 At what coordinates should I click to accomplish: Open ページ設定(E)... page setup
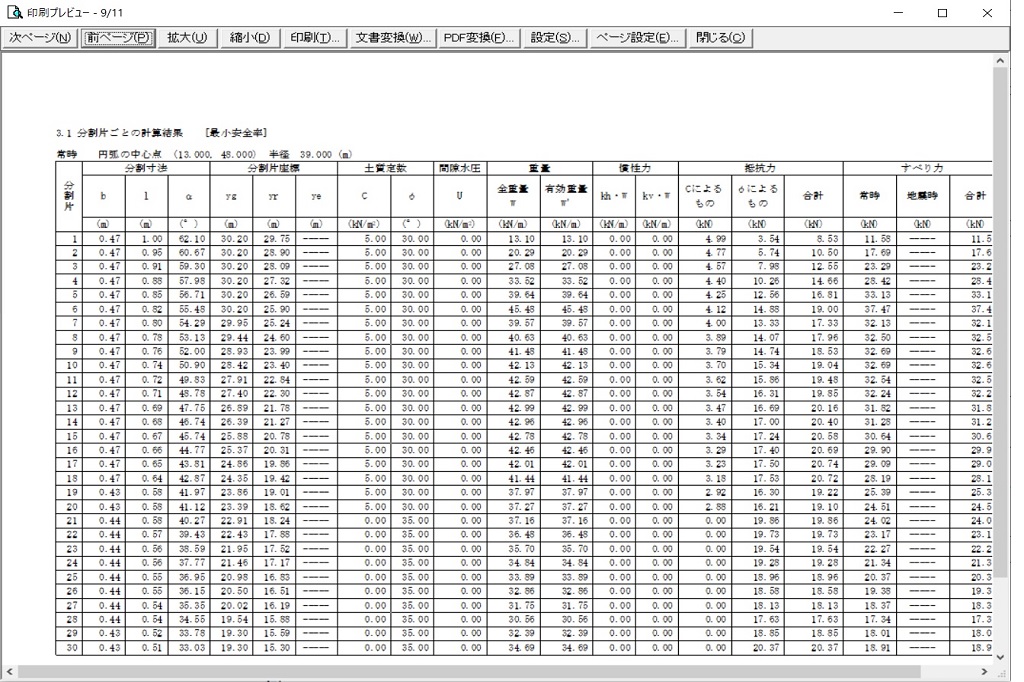[x=637, y=38]
